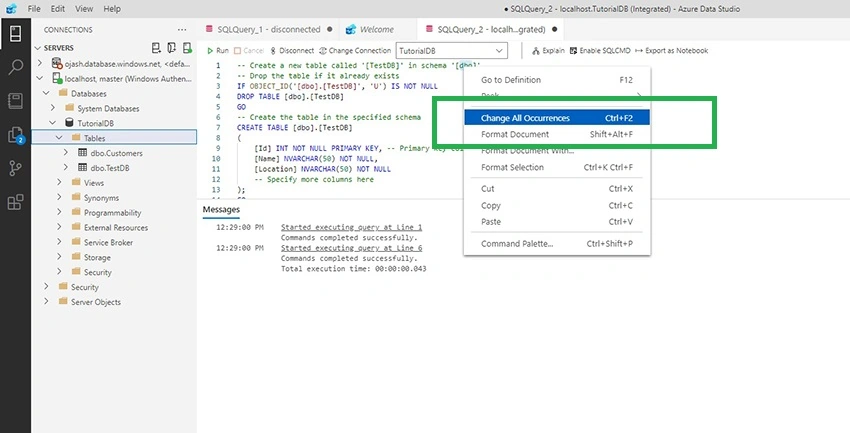Collapse the Databases folder
The height and width of the screenshot is (433, 850).
click(x=46, y=93)
